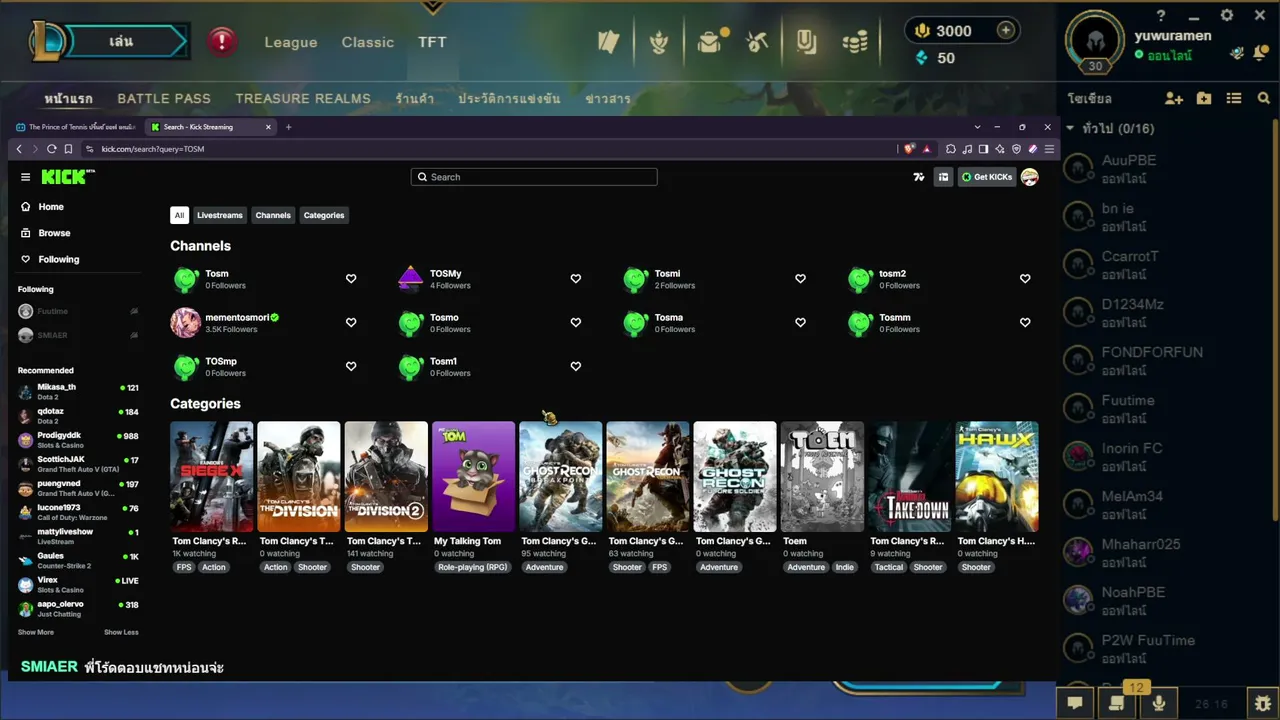This screenshot has height=720, width=1280.
Task: Click League Play button
Action: (120, 42)
